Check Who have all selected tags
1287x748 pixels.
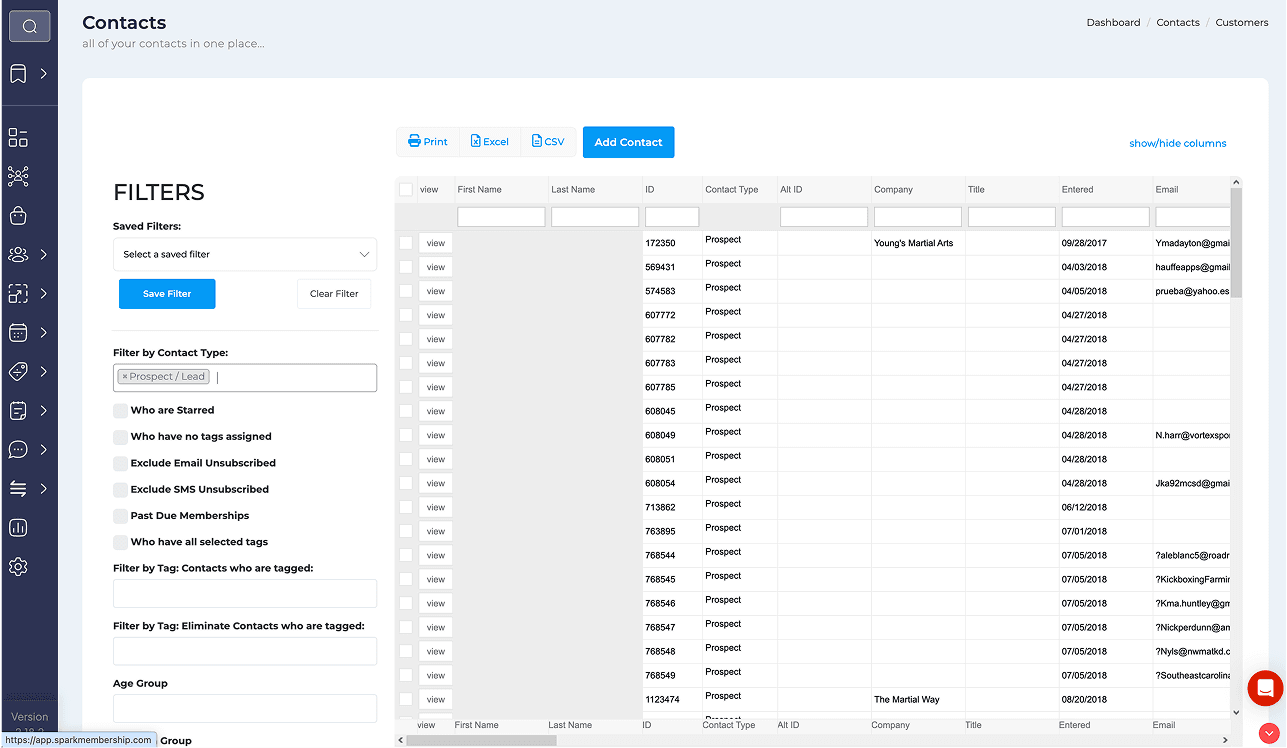pyautogui.click(x=120, y=543)
